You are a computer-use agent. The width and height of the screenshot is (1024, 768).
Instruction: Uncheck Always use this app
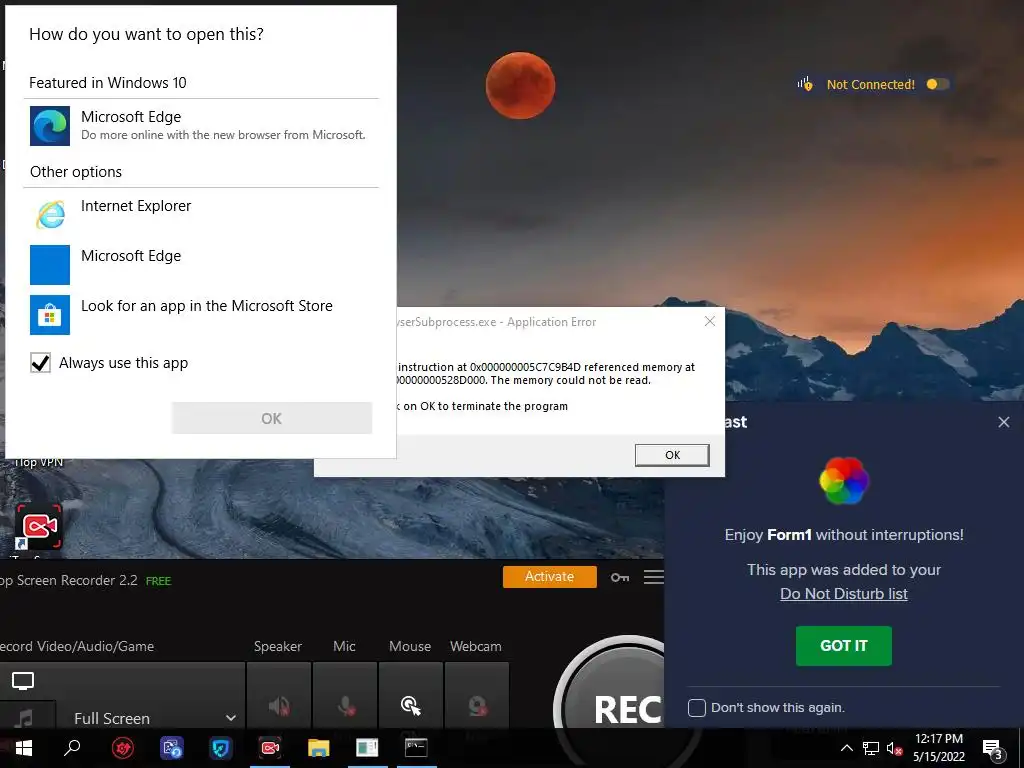(x=40, y=362)
